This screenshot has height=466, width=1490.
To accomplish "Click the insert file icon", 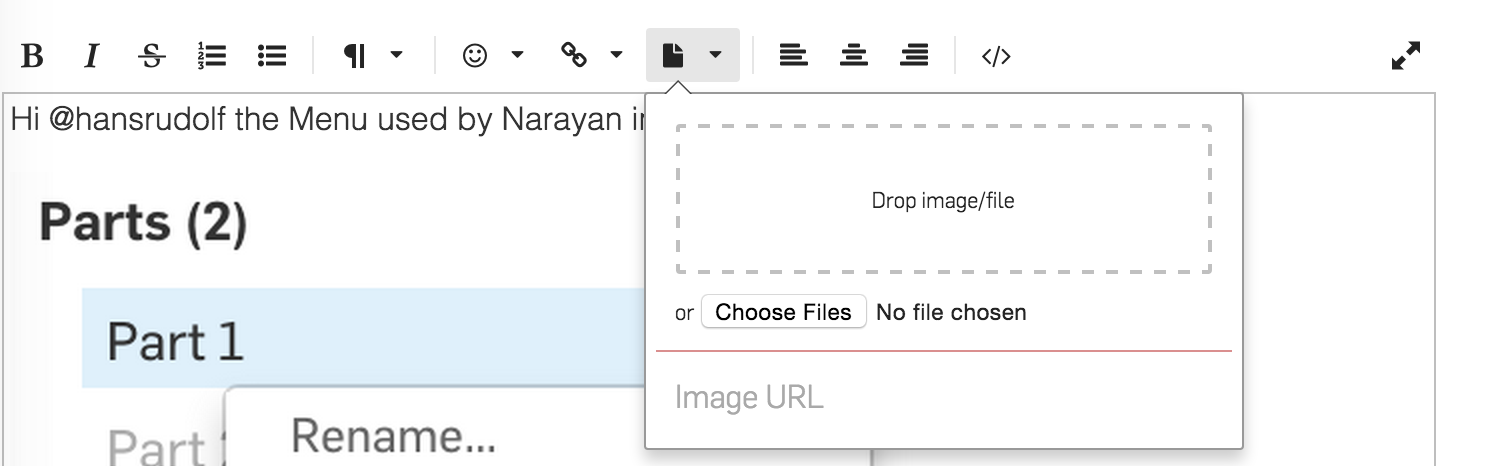I will (673, 56).
